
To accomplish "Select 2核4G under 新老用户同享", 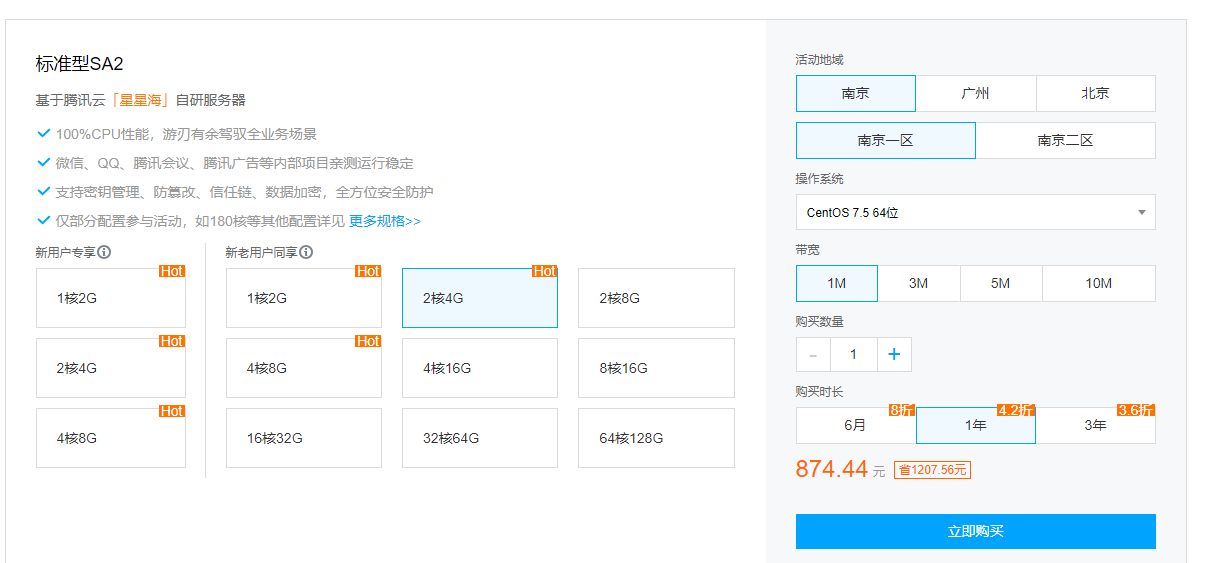I will (x=480, y=298).
